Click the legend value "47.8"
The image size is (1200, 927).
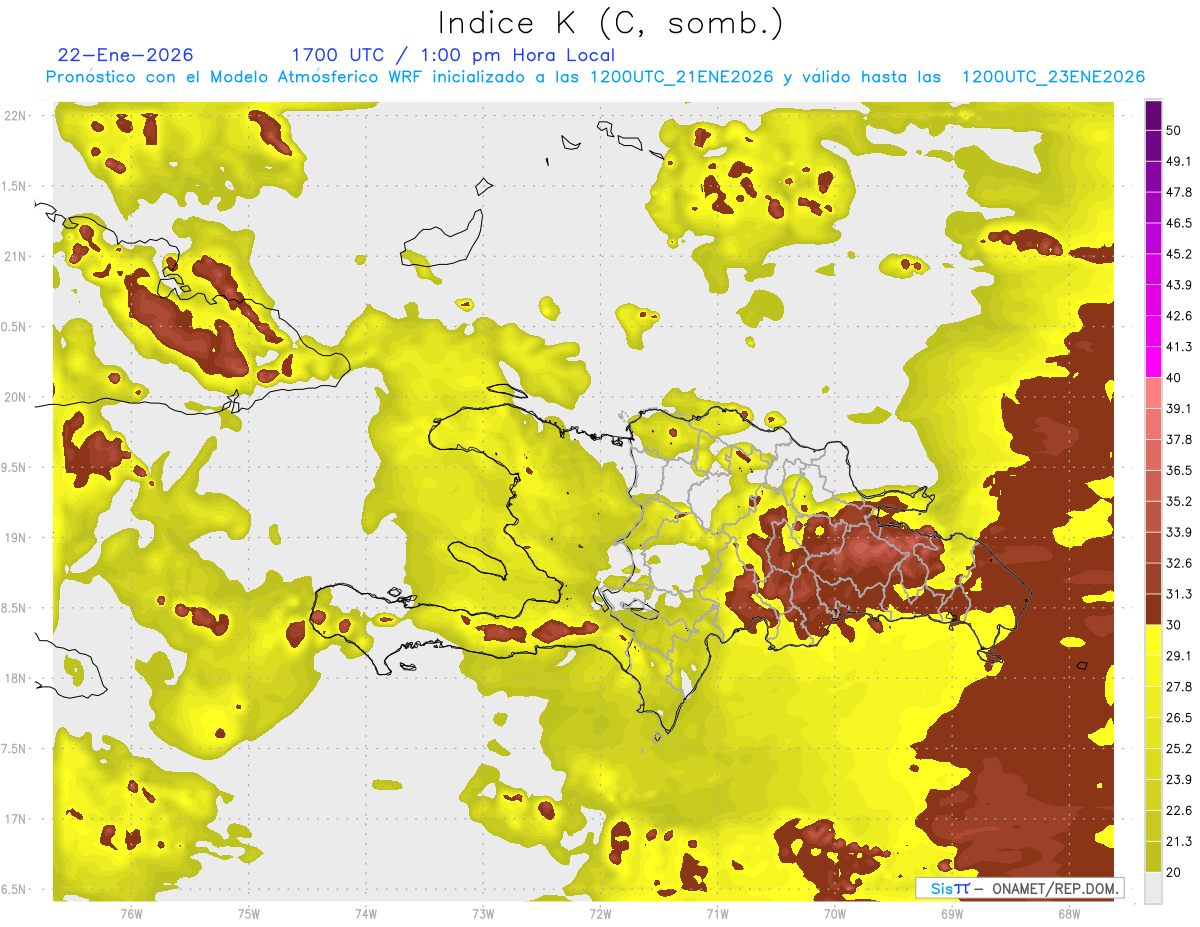pos(1179,192)
